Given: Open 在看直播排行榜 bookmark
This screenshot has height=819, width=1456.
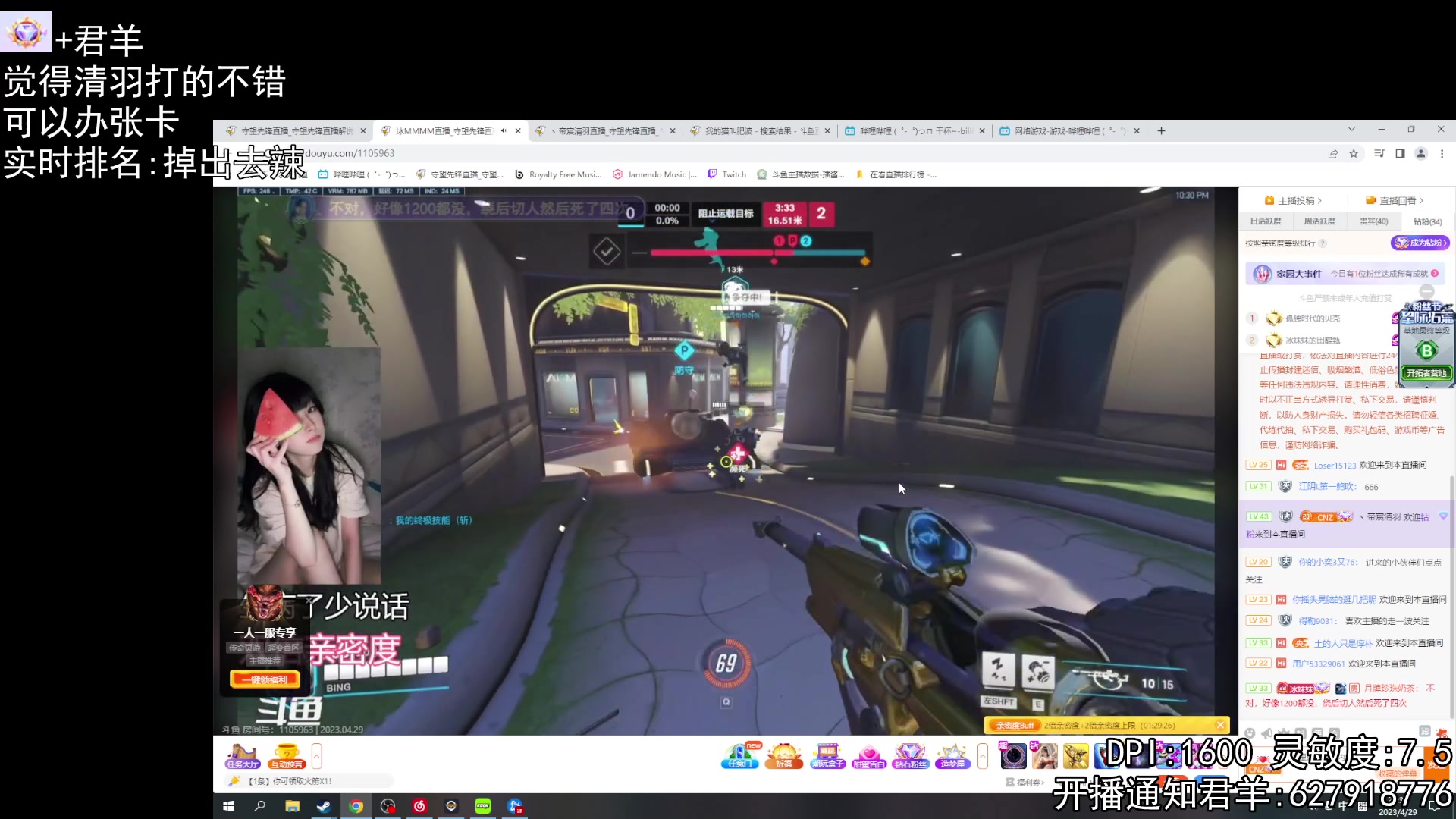Looking at the screenshot, I should (x=896, y=174).
